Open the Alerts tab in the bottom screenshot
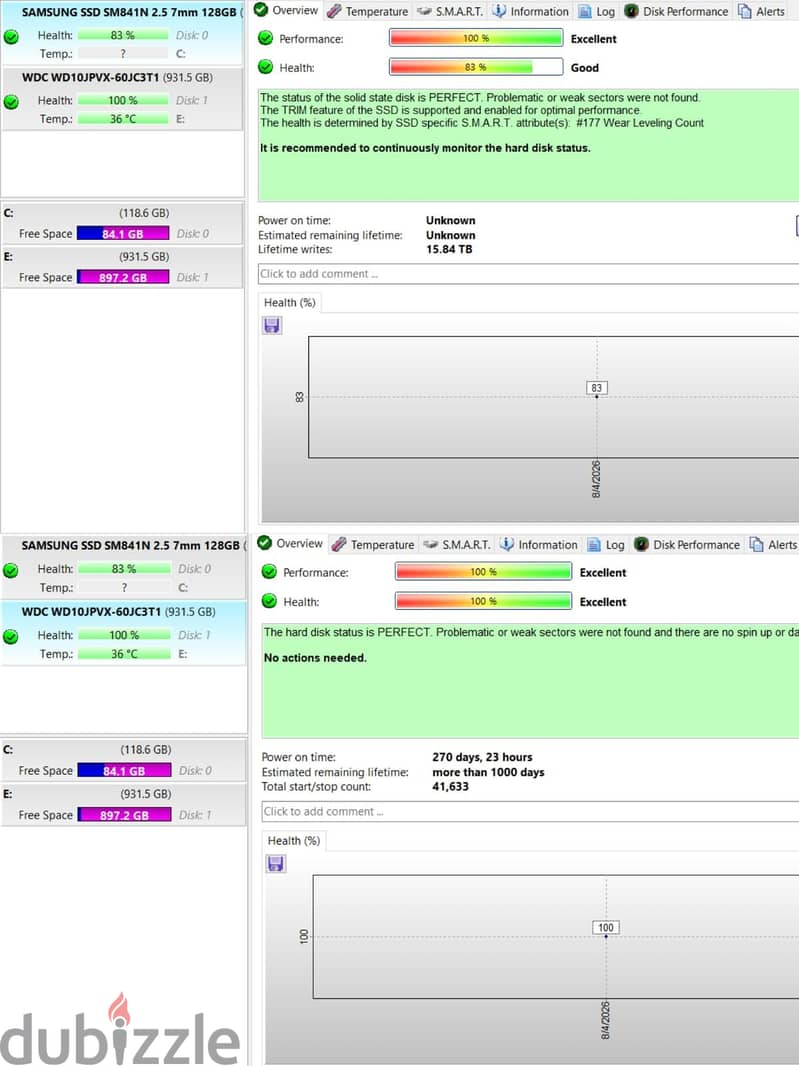 772,545
